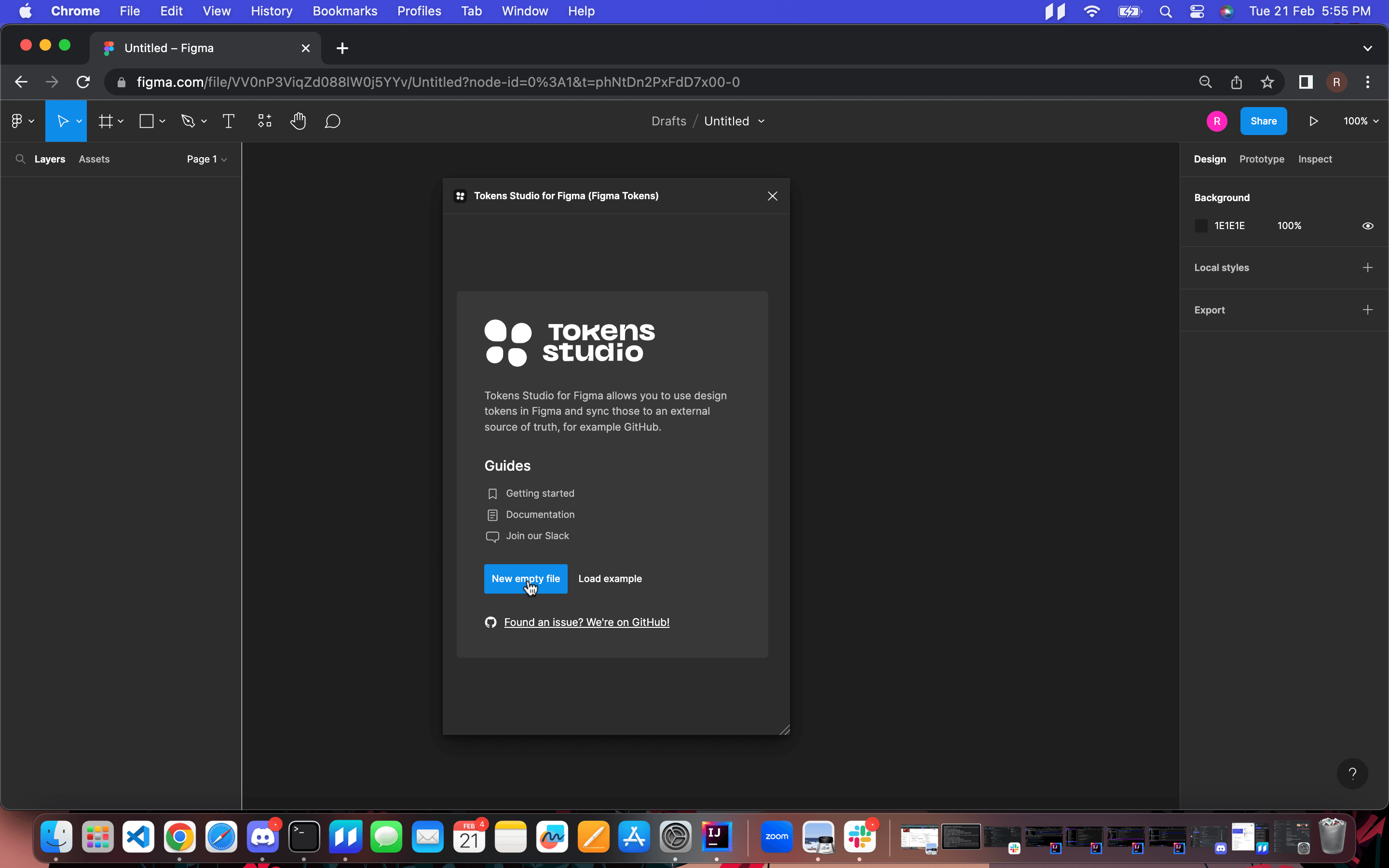Click Chrome back navigation arrow
Screen dimensions: 1389x868
pos(21,82)
